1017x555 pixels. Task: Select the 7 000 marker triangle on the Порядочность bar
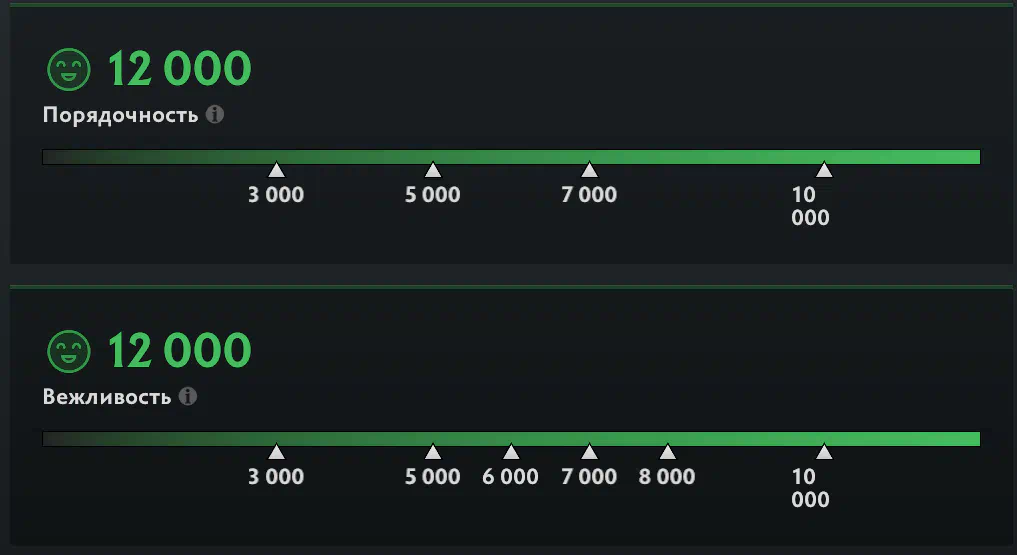click(589, 170)
